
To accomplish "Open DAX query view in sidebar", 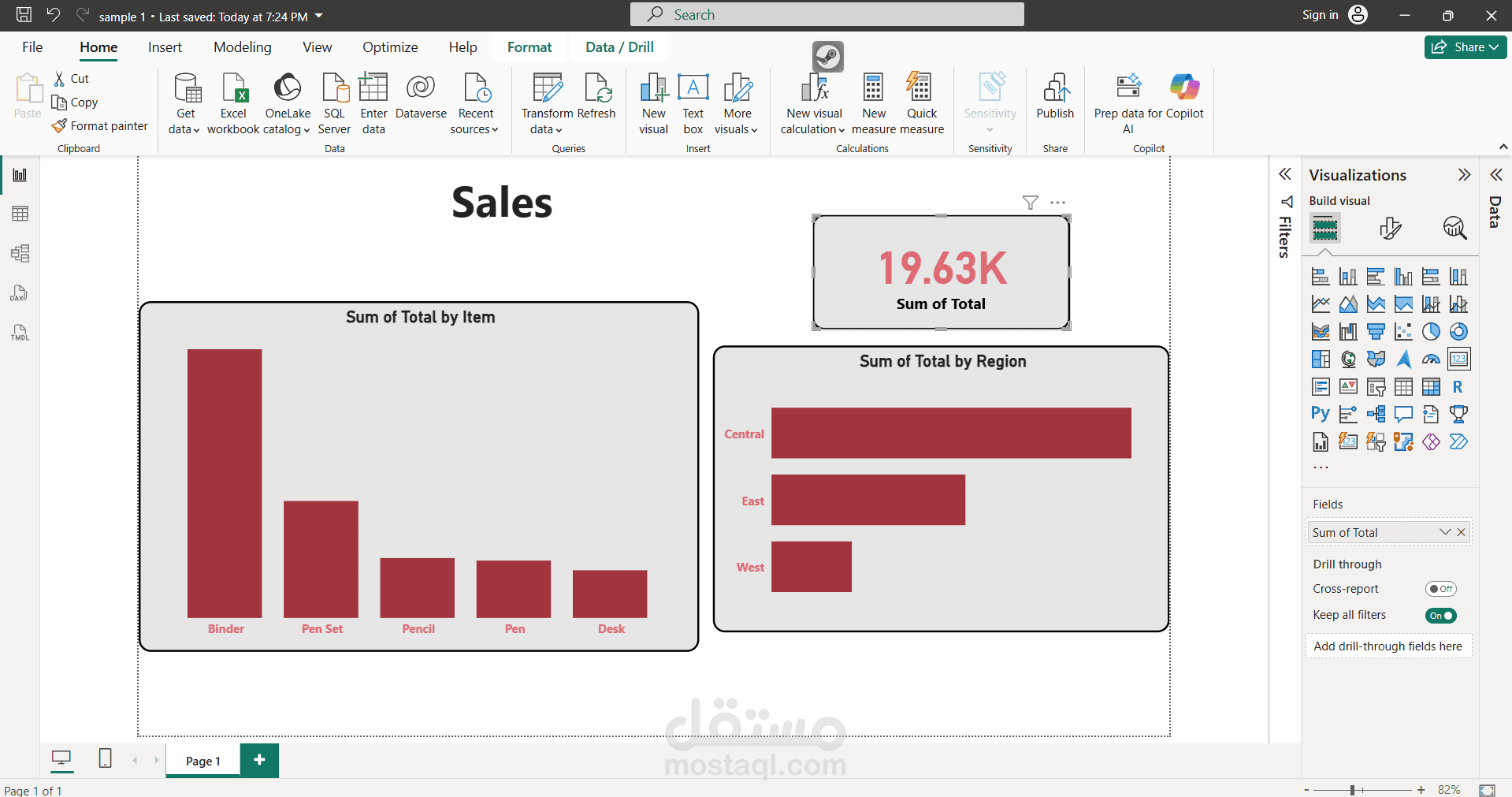I will (x=20, y=293).
